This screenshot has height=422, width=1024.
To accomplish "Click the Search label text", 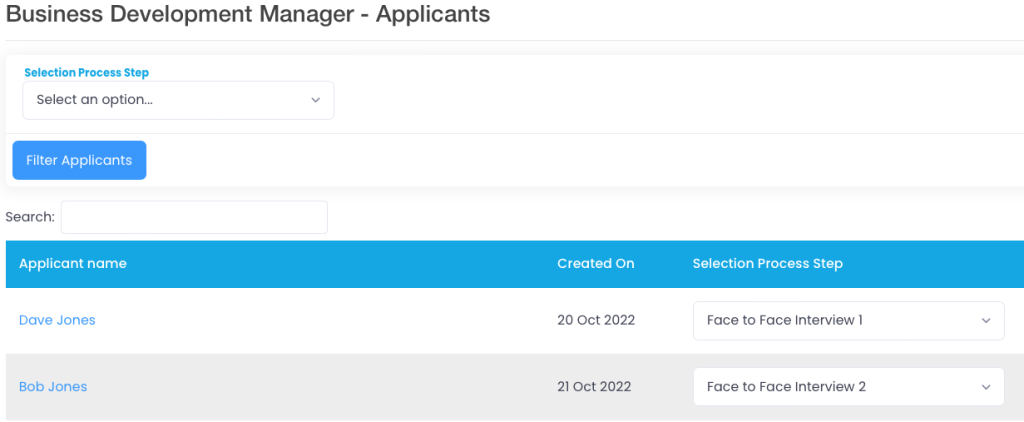I will [30, 217].
